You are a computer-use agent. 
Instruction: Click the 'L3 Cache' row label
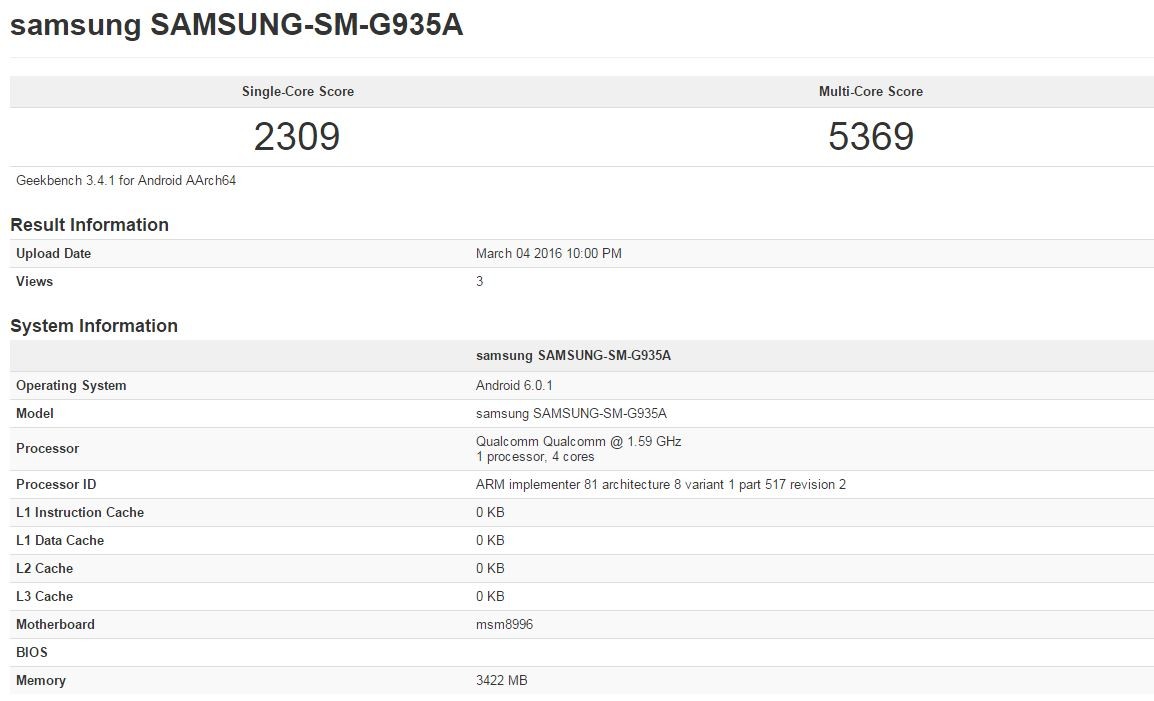[44, 596]
